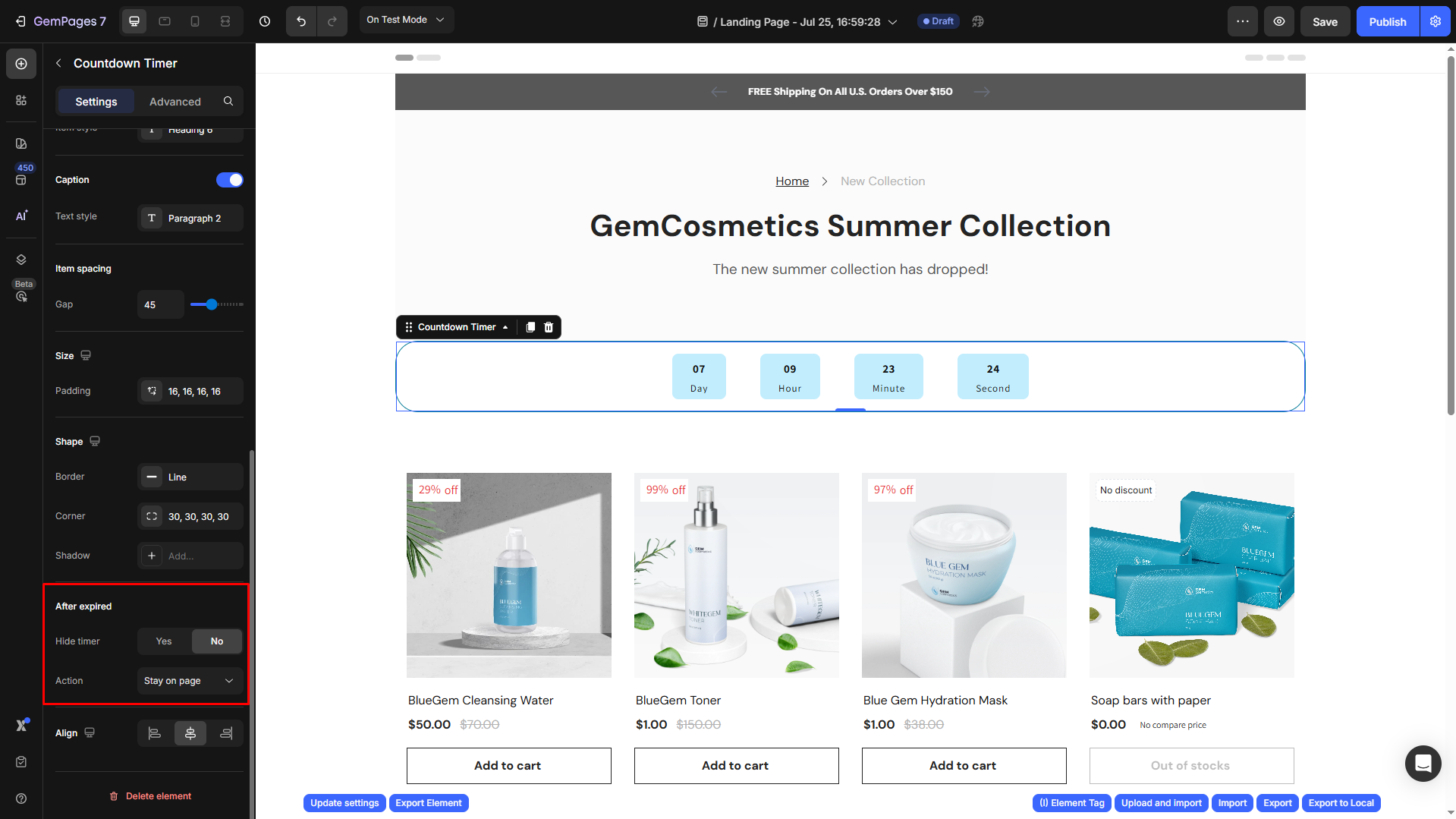Undo the last change
Image resolution: width=1456 pixels, height=819 pixels.
coord(301,21)
